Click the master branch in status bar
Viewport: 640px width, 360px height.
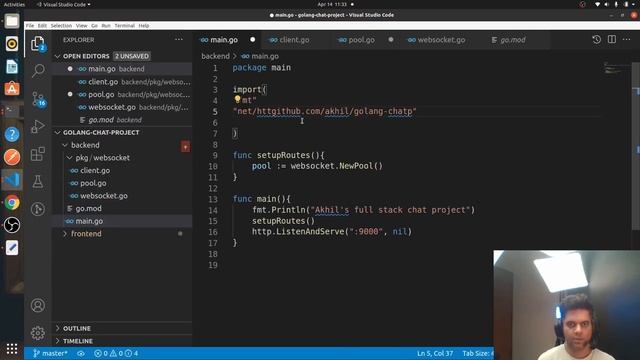(x=50, y=353)
